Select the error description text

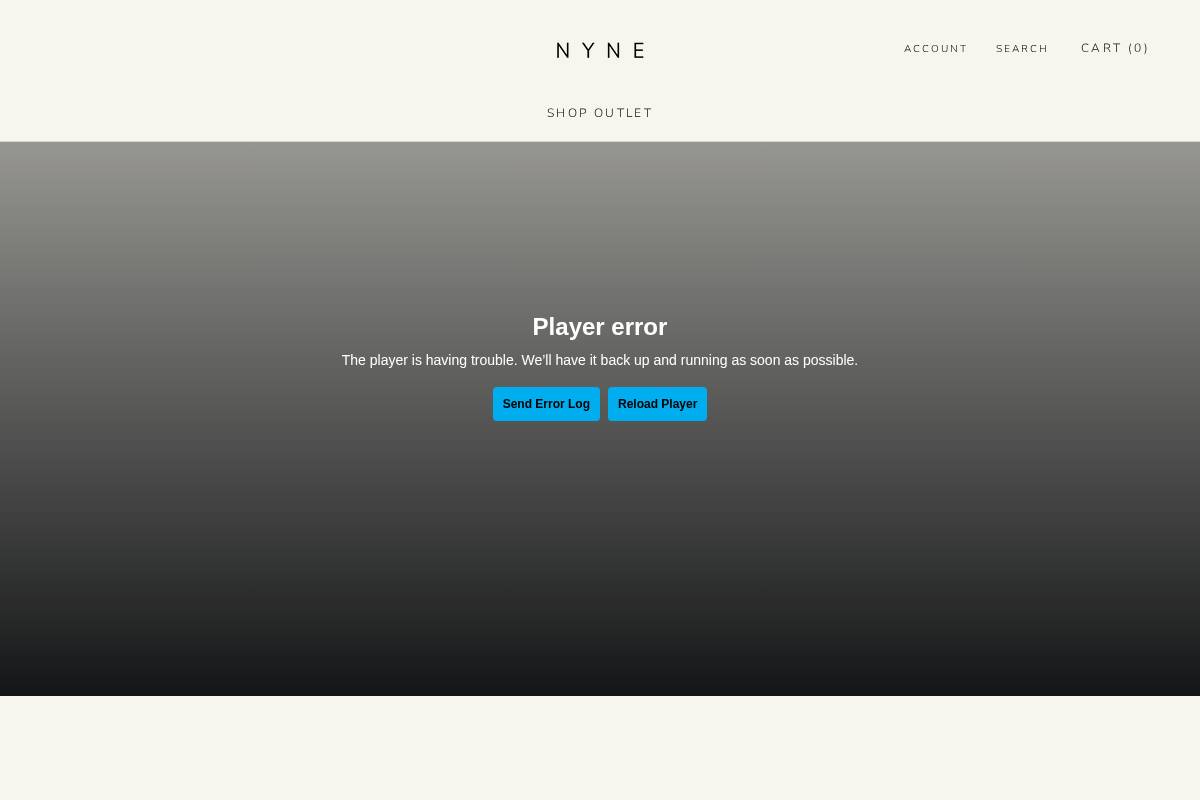[599, 360]
